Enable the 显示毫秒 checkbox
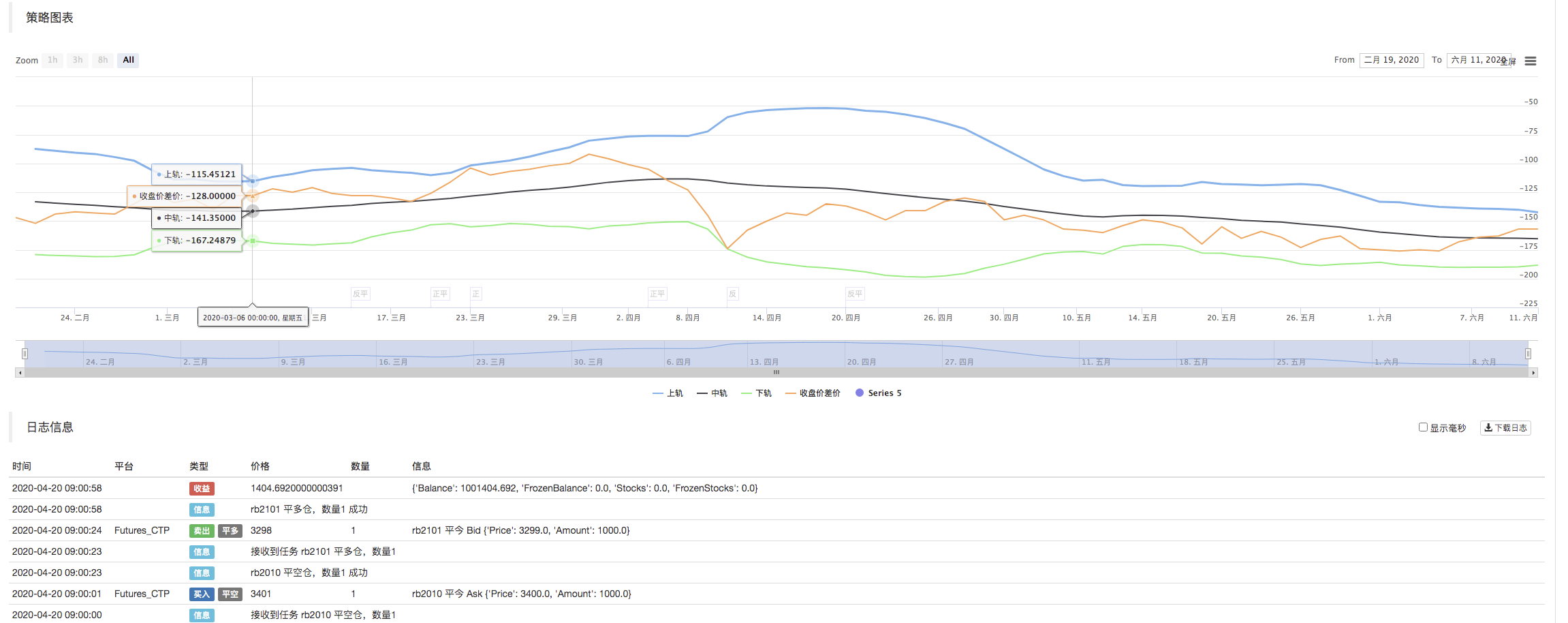This screenshot has height=623, width=1568. point(1423,427)
